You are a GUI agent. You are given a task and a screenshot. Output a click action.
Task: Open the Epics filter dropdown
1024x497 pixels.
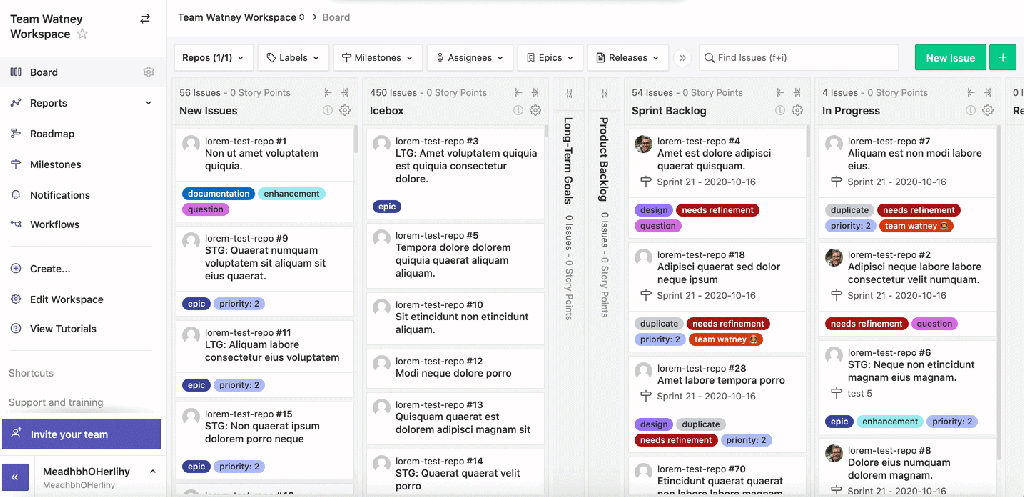click(551, 57)
